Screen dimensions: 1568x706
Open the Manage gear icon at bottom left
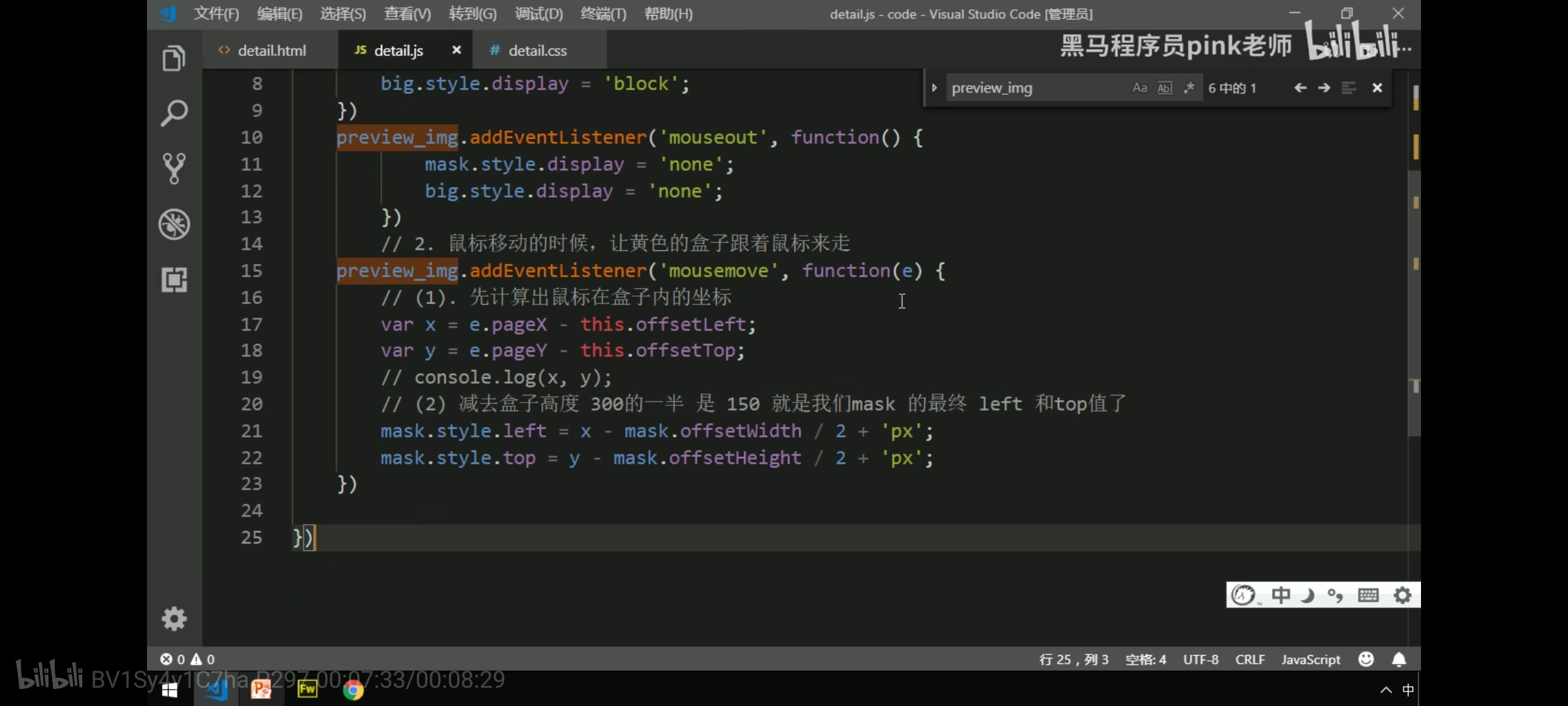(x=174, y=618)
